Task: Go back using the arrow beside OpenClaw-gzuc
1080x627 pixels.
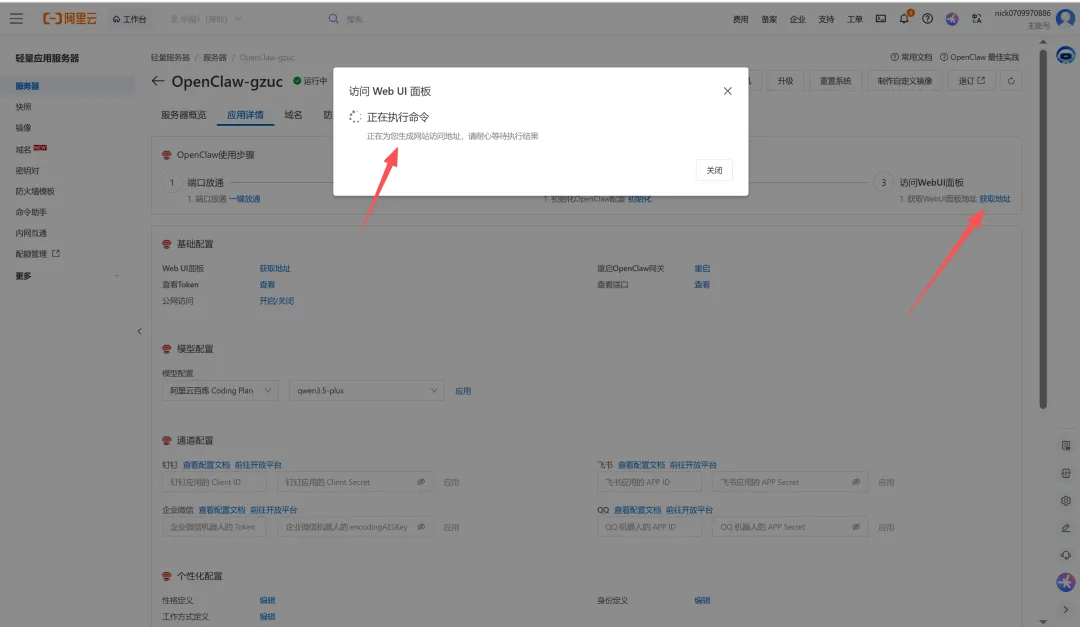Action: [158, 81]
